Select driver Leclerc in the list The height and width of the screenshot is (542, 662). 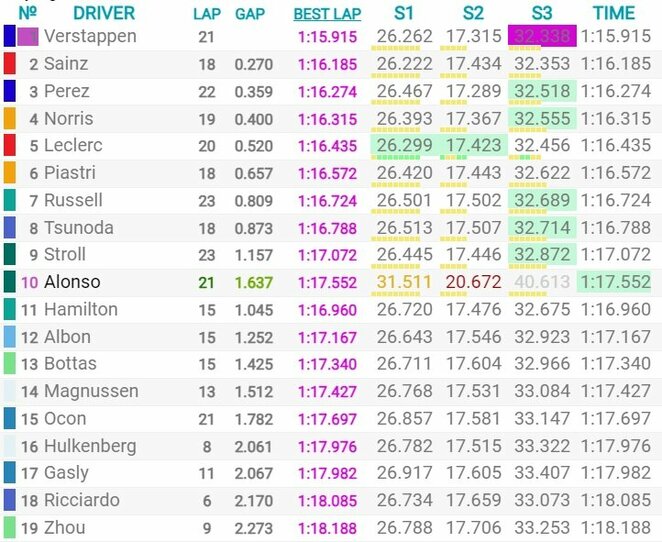[73, 146]
